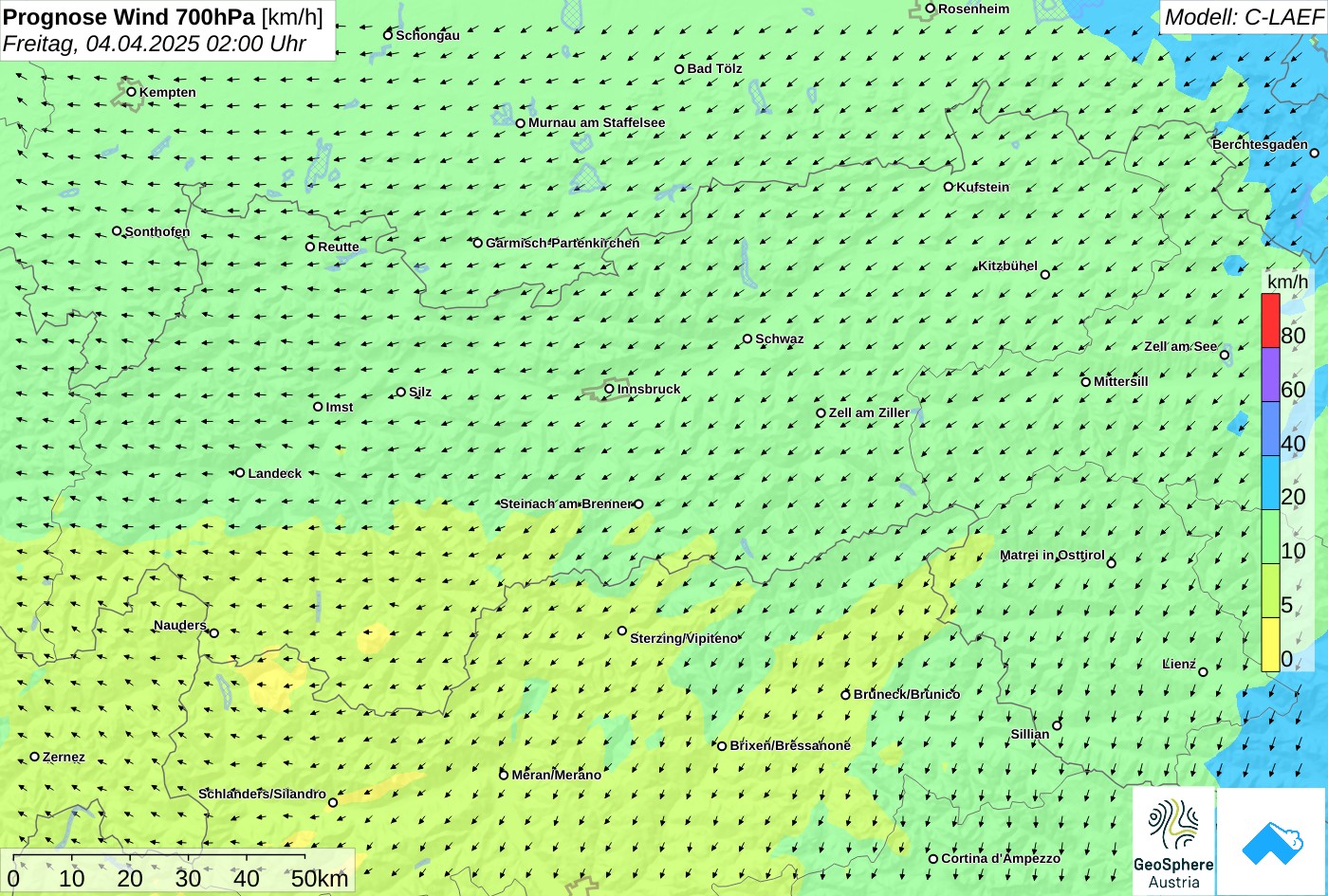Click the Nauders location dot

(214, 633)
